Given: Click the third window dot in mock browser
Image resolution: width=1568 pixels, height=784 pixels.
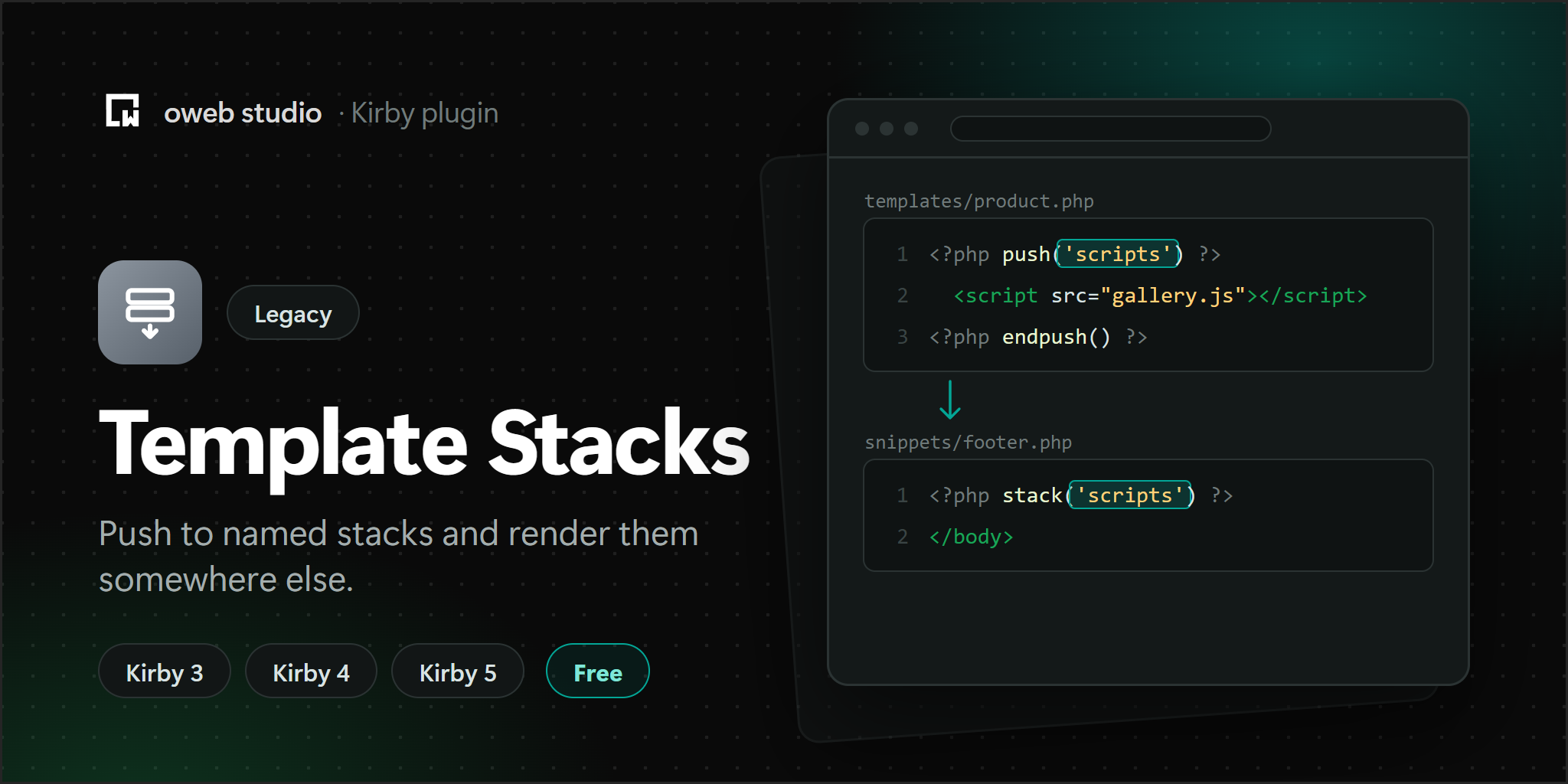Looking at the screenshot, I should (x=911, y=129).
